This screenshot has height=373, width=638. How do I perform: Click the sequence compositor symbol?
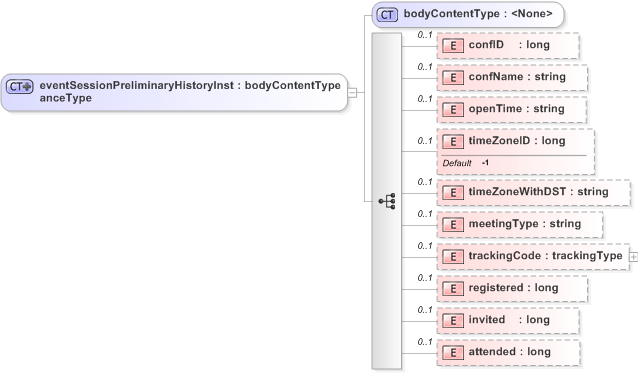pyautogui.click(x=387, y=201)
